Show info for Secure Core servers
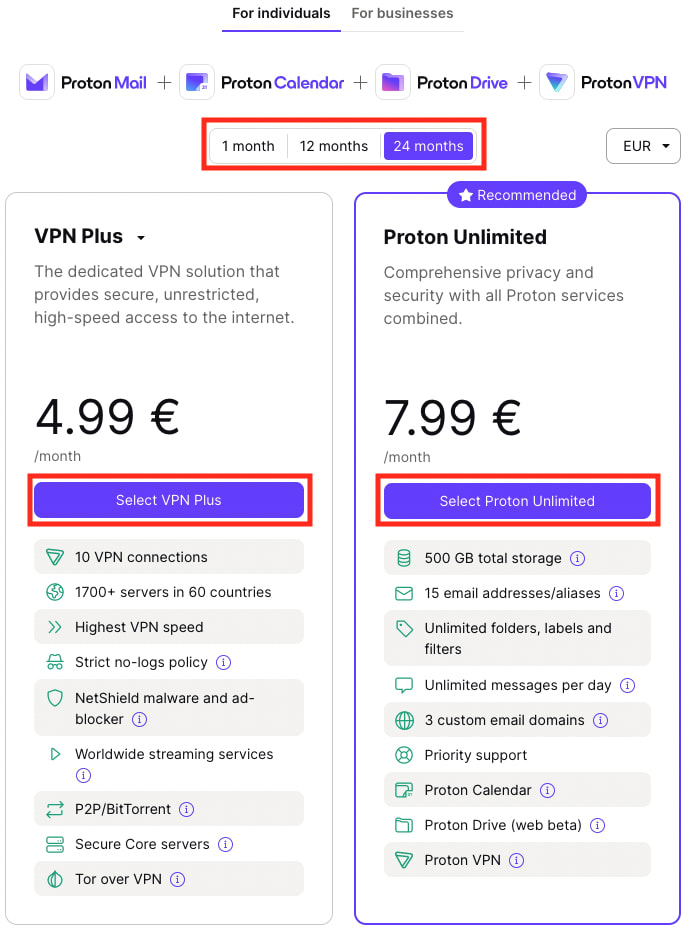688x933 pixels. pyautogui.click(x=226, y=844)
